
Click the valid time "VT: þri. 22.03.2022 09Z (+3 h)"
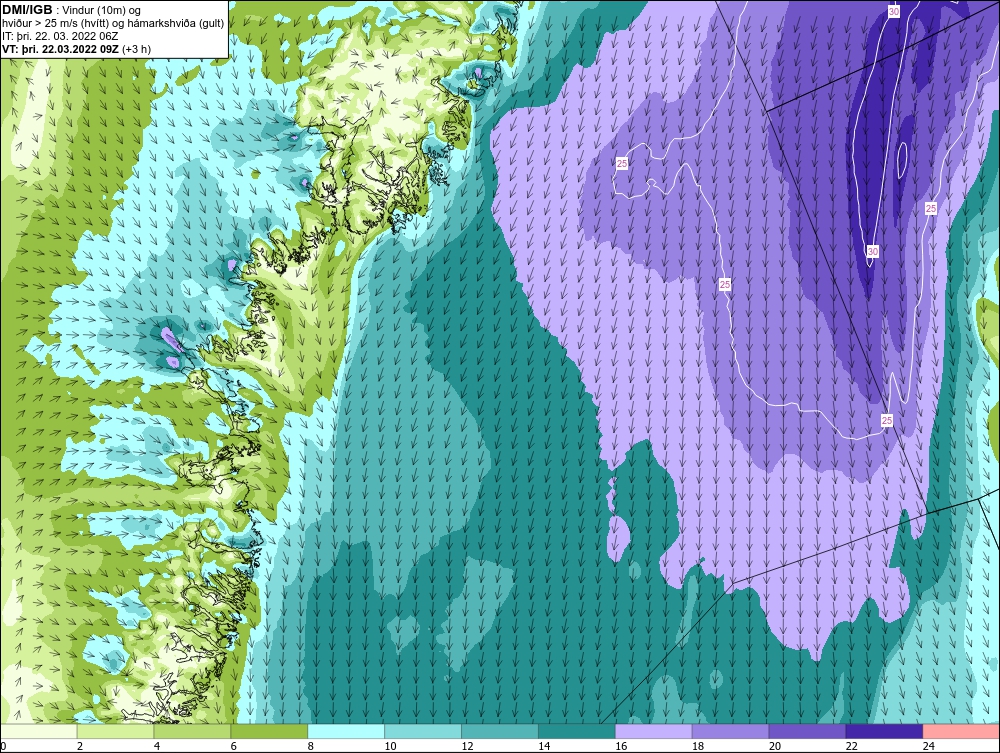(77, 49)
